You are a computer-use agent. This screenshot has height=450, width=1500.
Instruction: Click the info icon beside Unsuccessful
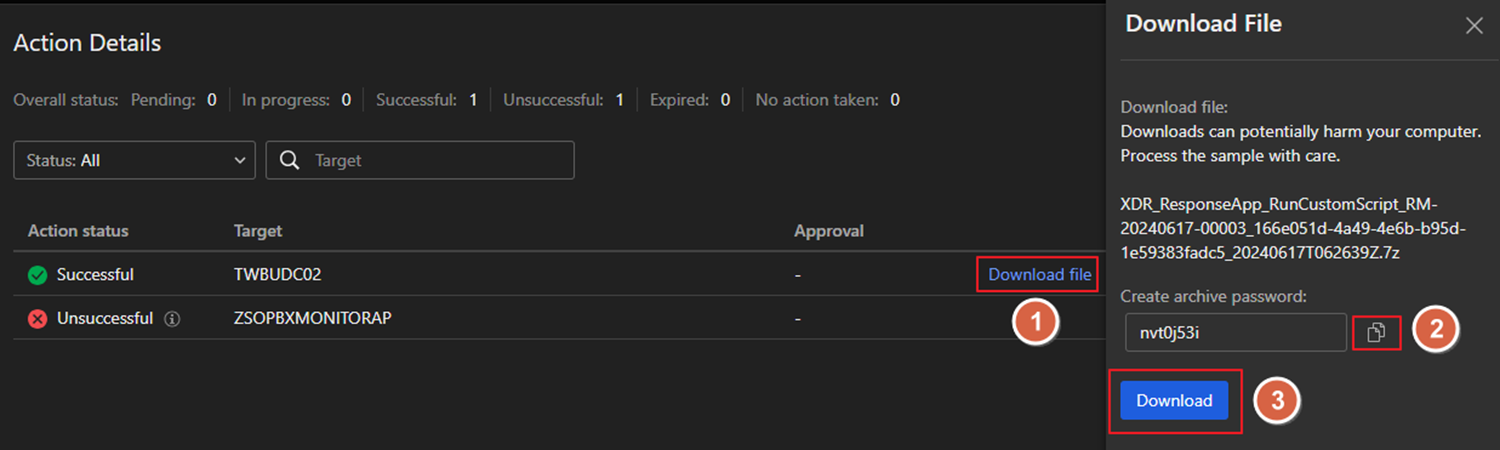172,319
